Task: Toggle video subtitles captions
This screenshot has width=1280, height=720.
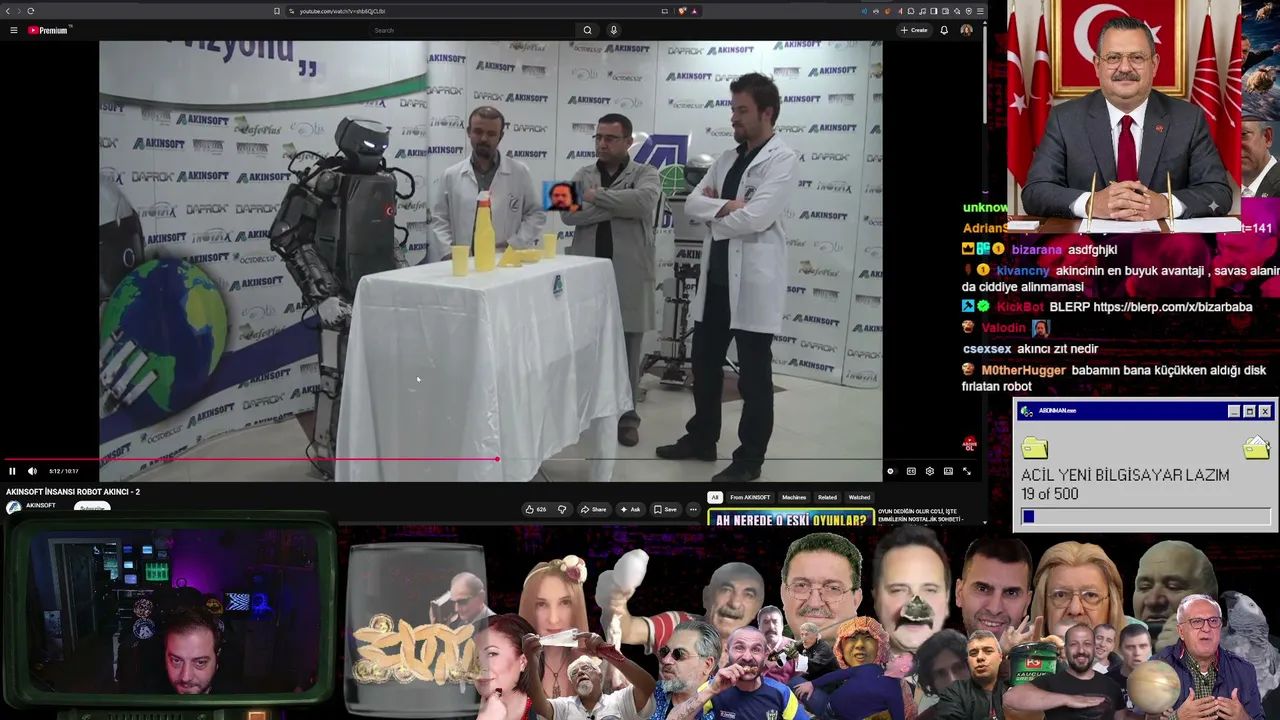Action: click(911, 471)
